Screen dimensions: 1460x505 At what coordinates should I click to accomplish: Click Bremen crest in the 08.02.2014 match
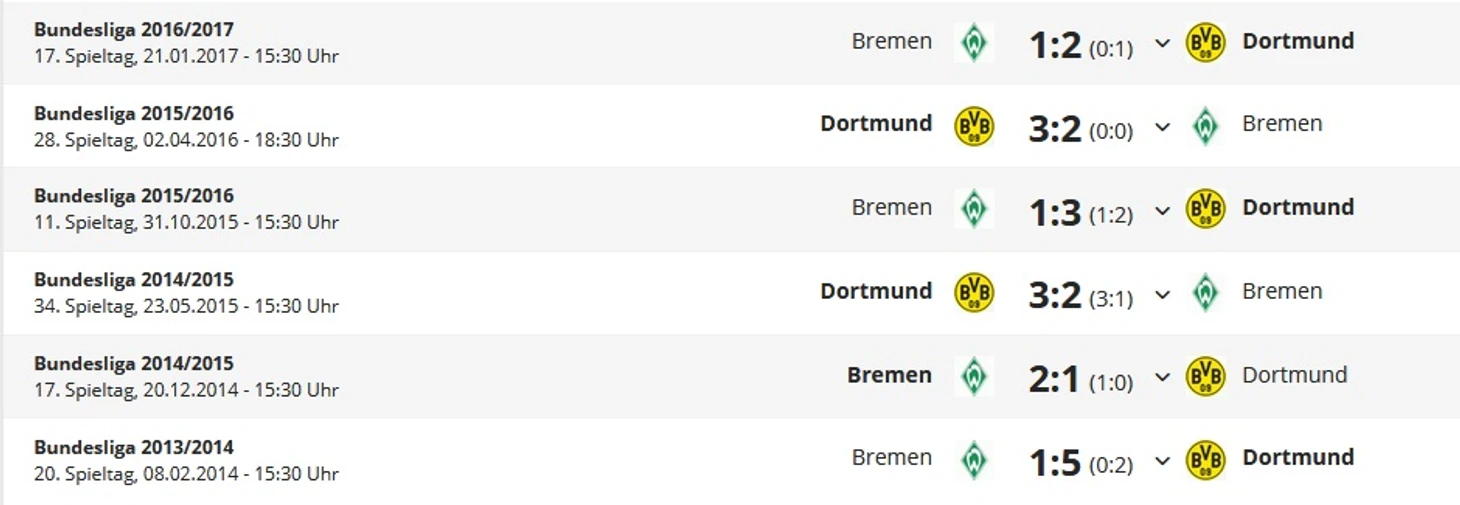(973, 459)
